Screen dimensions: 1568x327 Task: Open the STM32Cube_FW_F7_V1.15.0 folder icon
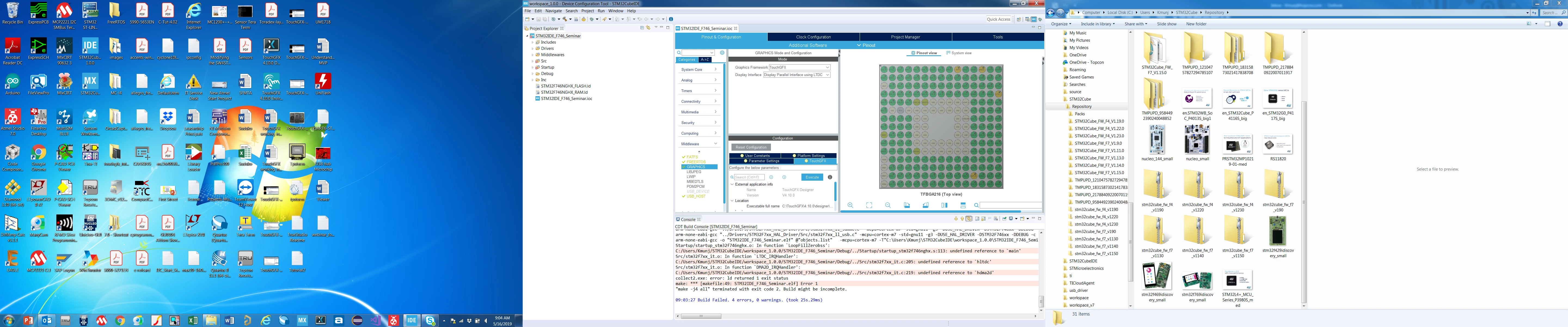point(1156,53)
